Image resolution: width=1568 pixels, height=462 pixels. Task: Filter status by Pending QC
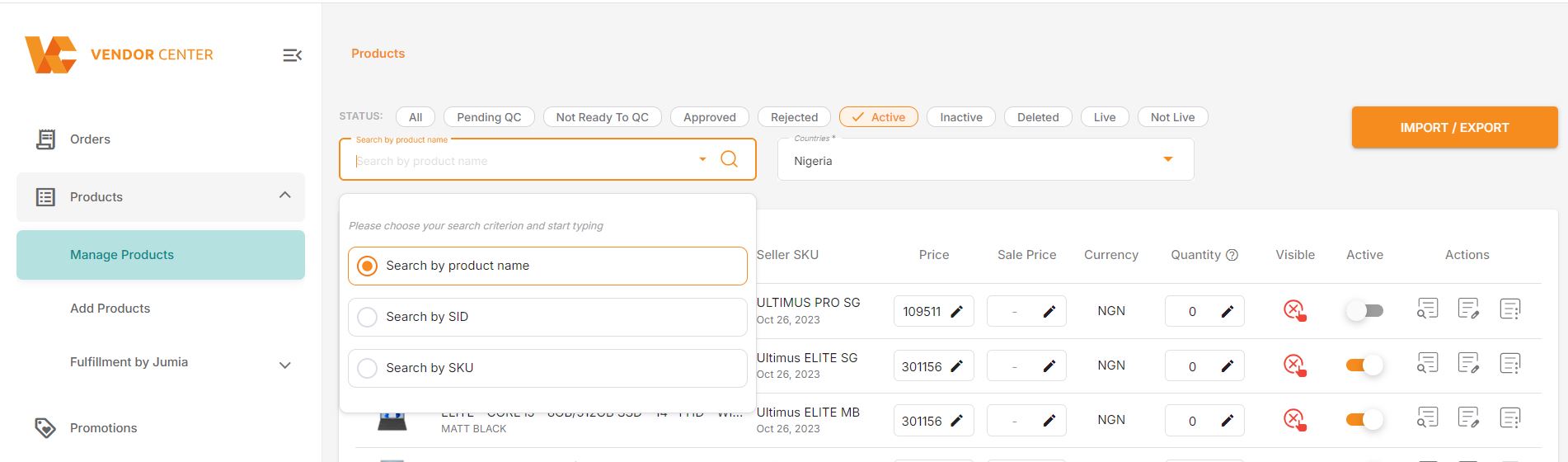[489, 117]
